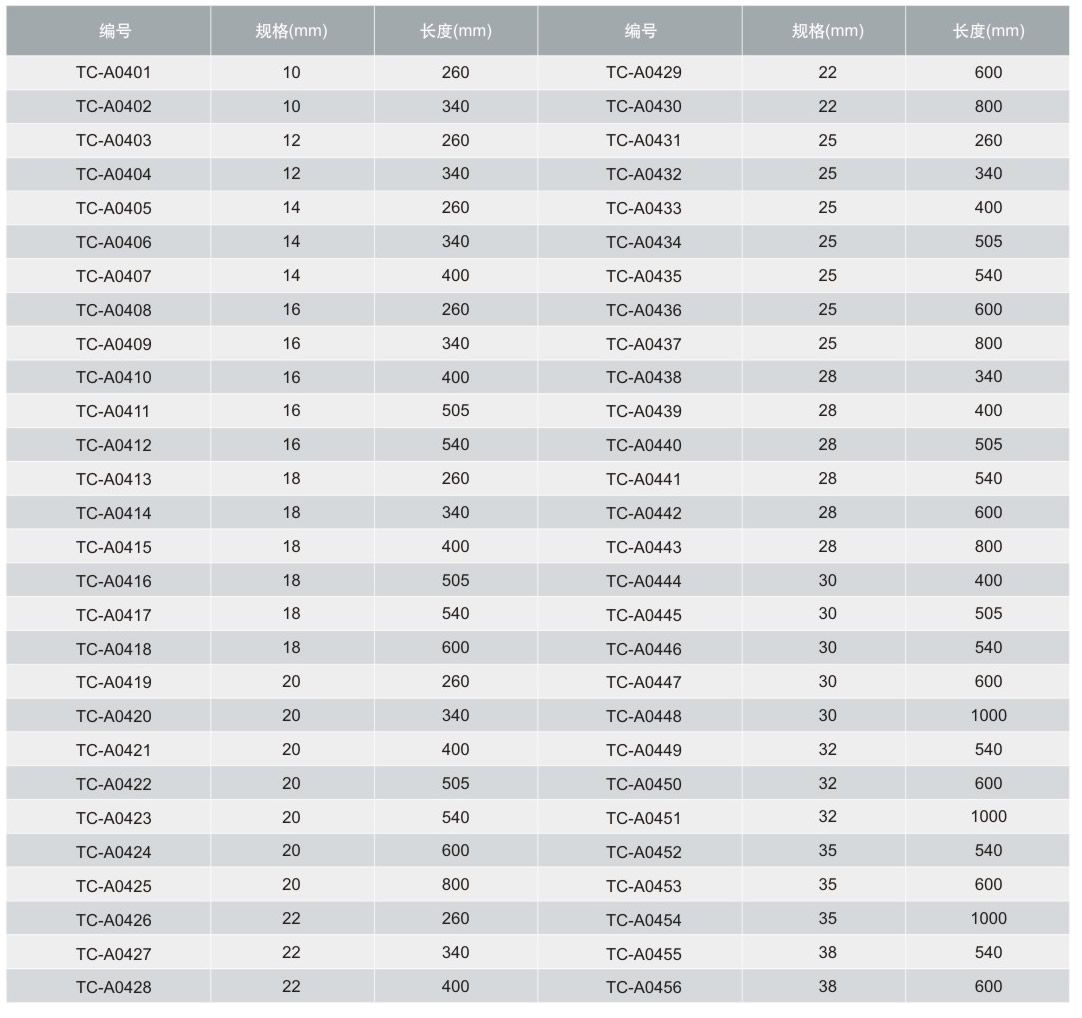The image size is (1082, 1018).
Task: Select the TC-A0444 product code
Action: pos(643,581)
